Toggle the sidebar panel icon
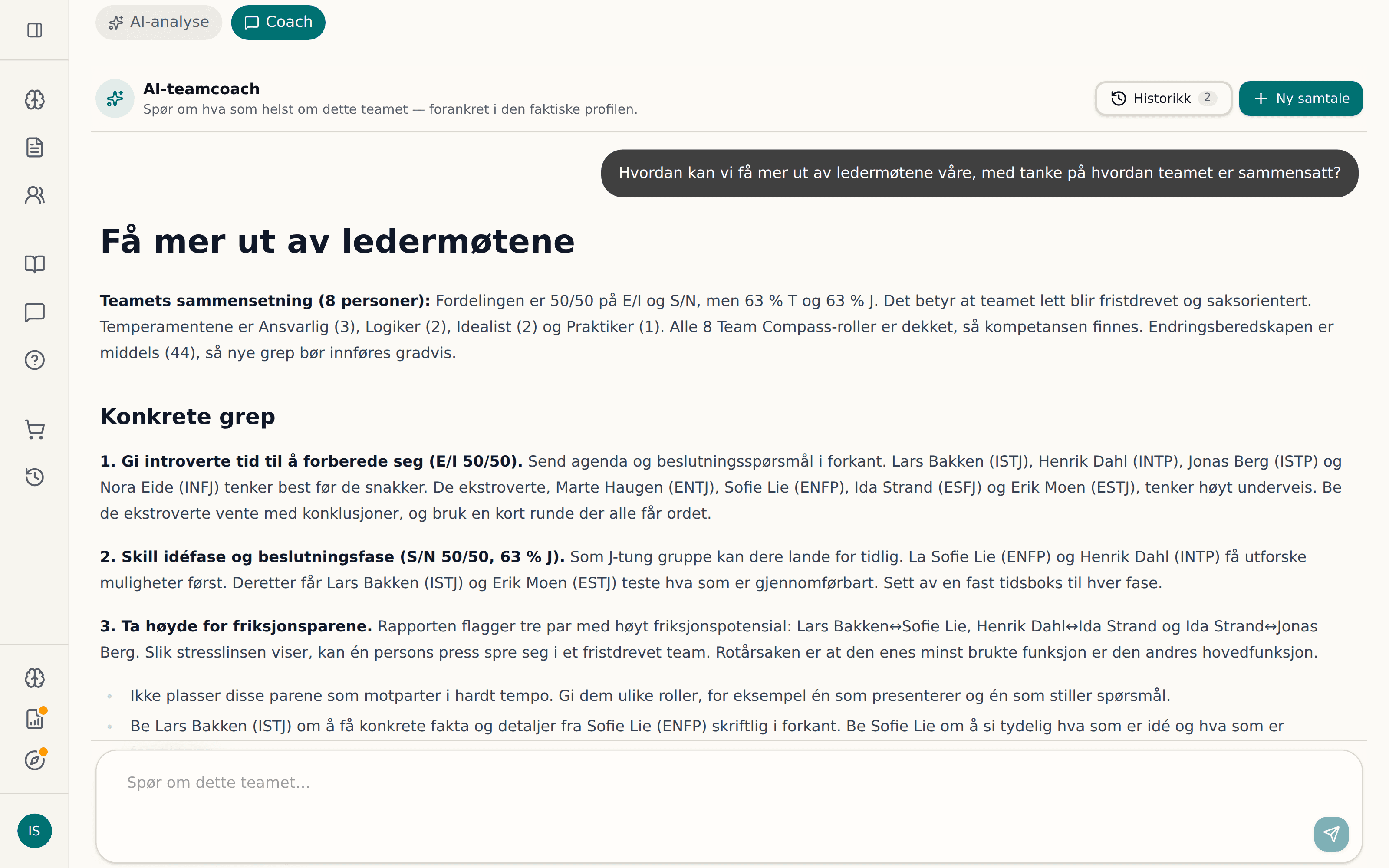Image resolution: width=1389 pixels, height=868 pixels. click(34, 30)
